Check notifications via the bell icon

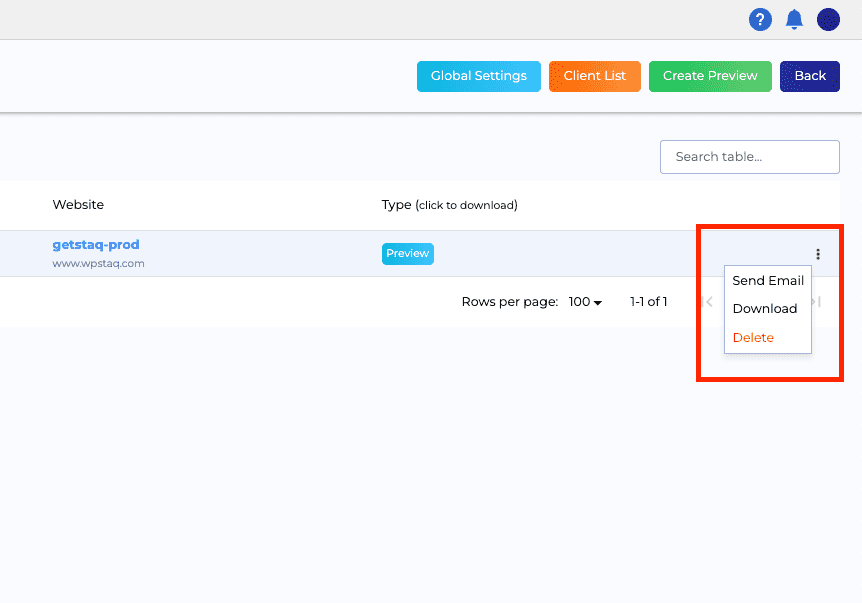(x=794, y=19)
